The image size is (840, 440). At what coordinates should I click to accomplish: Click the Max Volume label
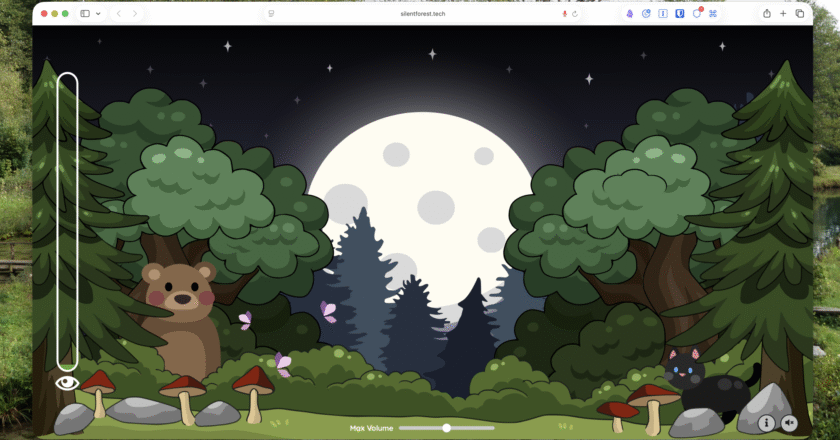[x=371, y=428]
